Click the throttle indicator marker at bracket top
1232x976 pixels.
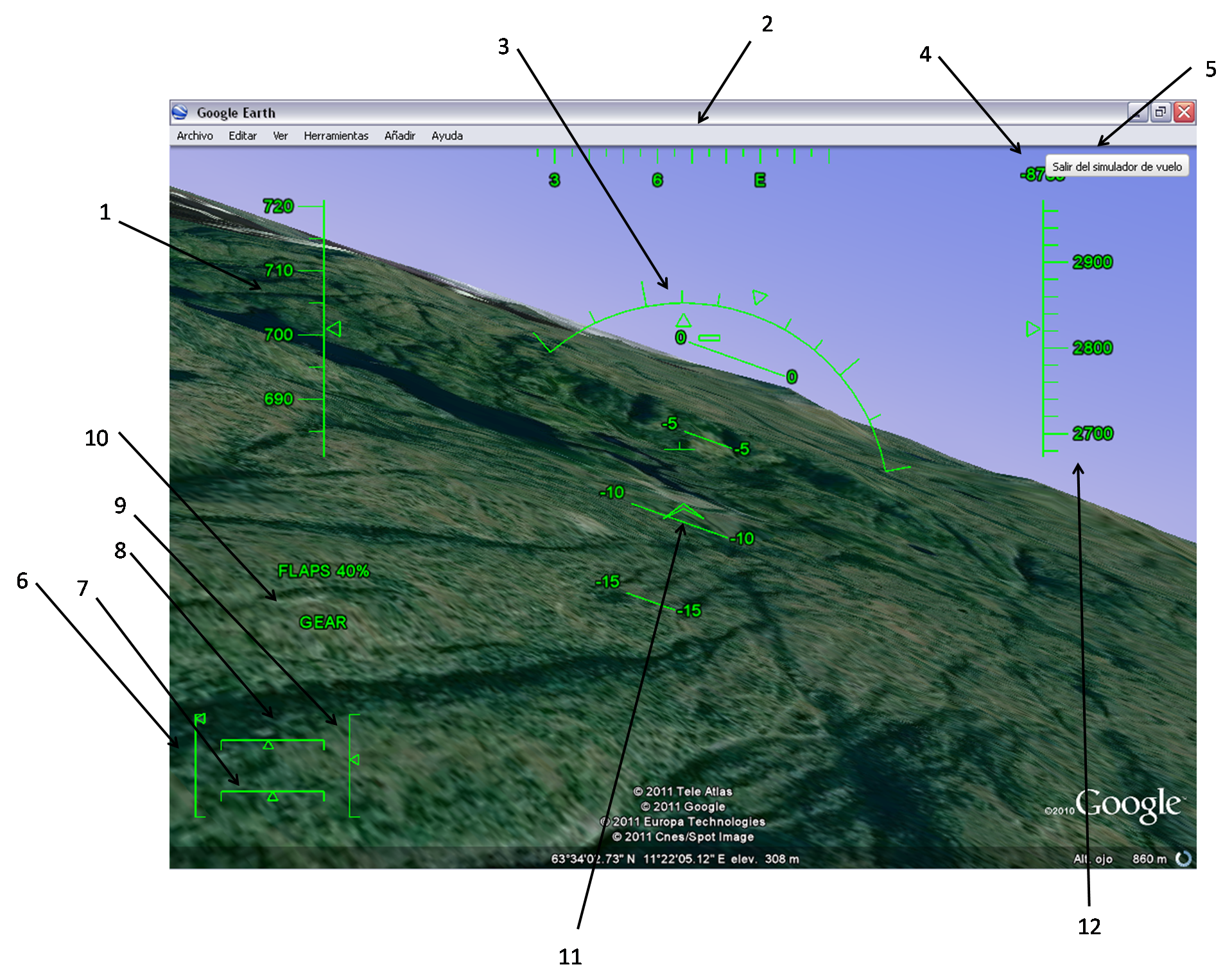point(200,719)
